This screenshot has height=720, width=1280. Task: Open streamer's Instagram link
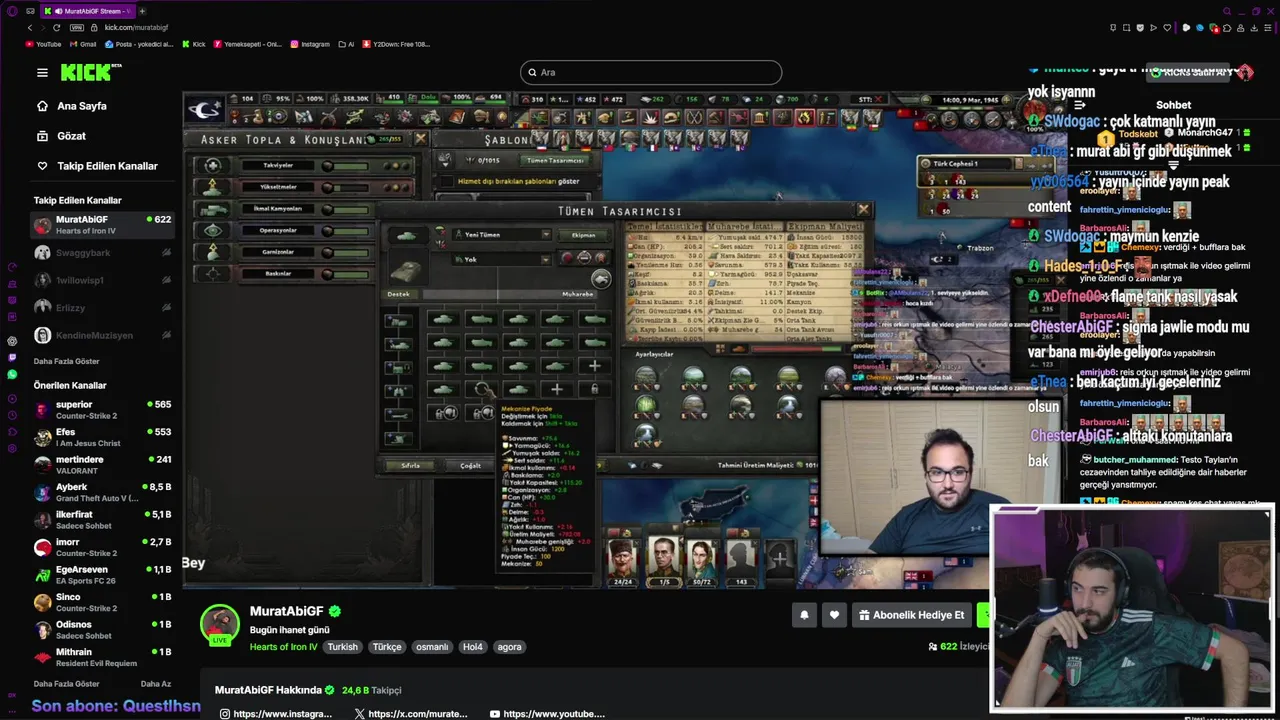[x=276, y=714]
